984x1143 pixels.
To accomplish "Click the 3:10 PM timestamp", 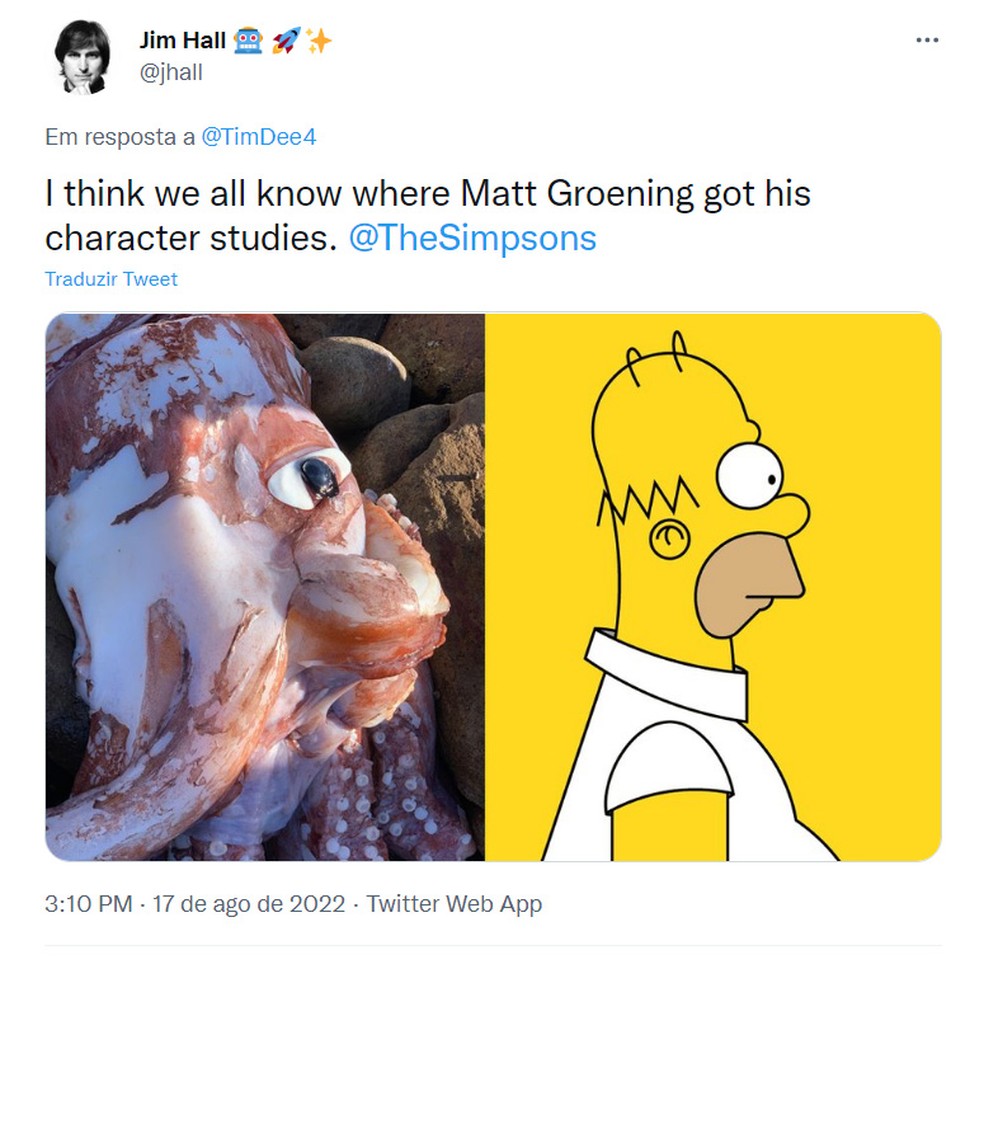I will point(88,904).
